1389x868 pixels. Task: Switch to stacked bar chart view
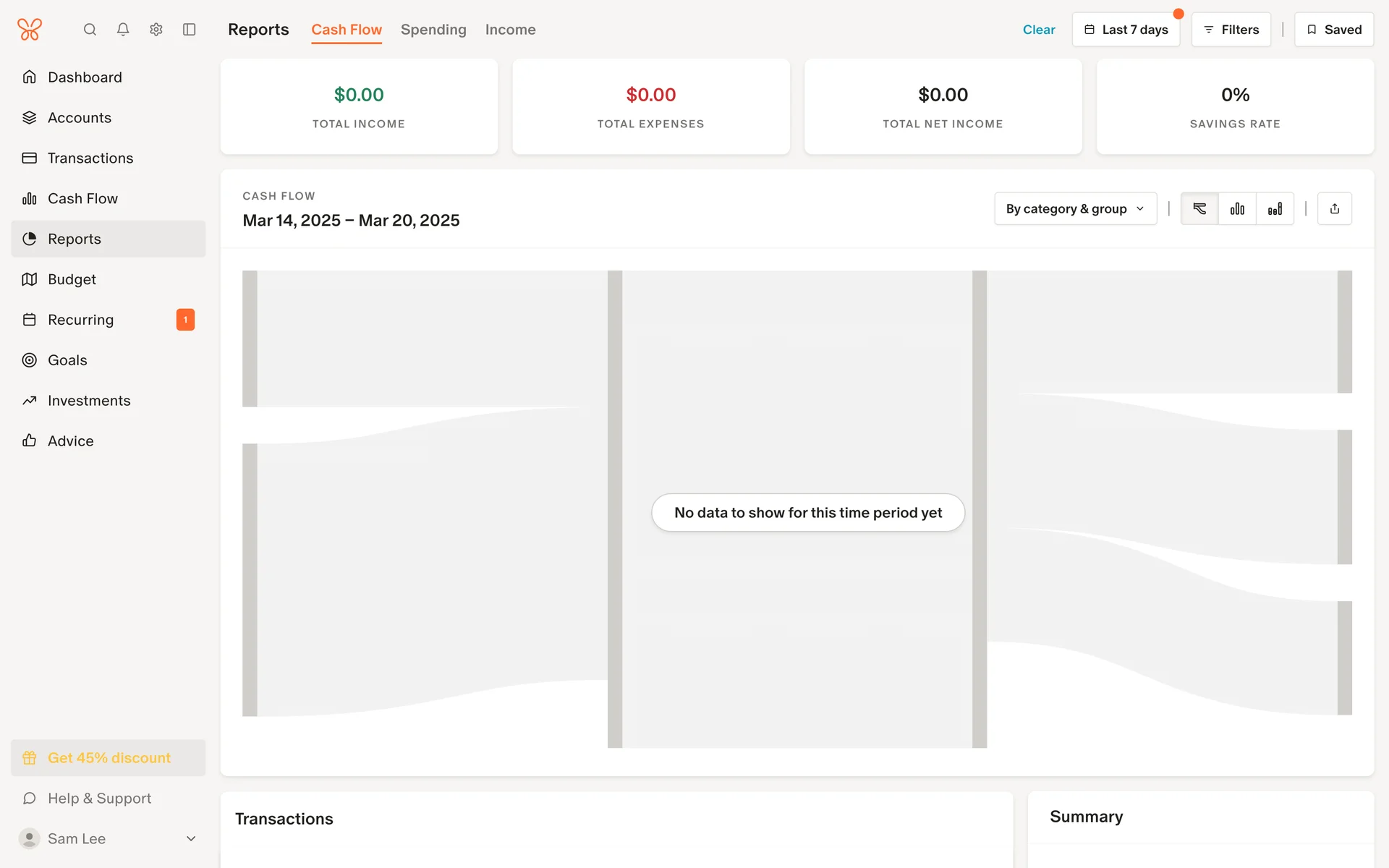point(1275,209)
